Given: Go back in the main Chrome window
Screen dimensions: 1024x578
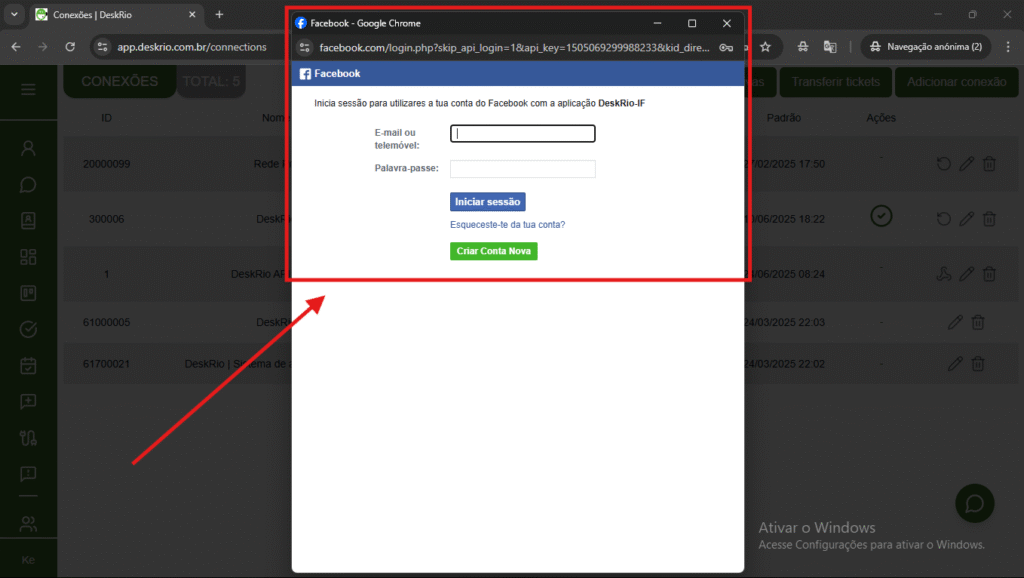Looking at the screenshot, I should 16,47.
